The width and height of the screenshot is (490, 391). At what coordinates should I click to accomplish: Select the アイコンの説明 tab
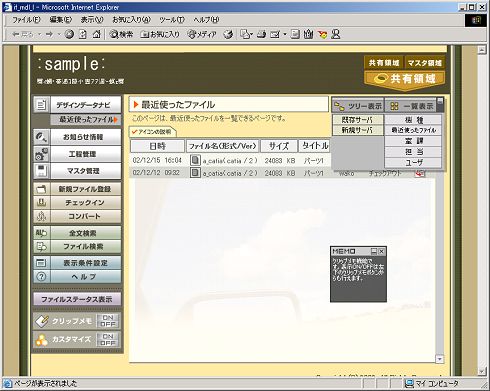click(153, 132)
